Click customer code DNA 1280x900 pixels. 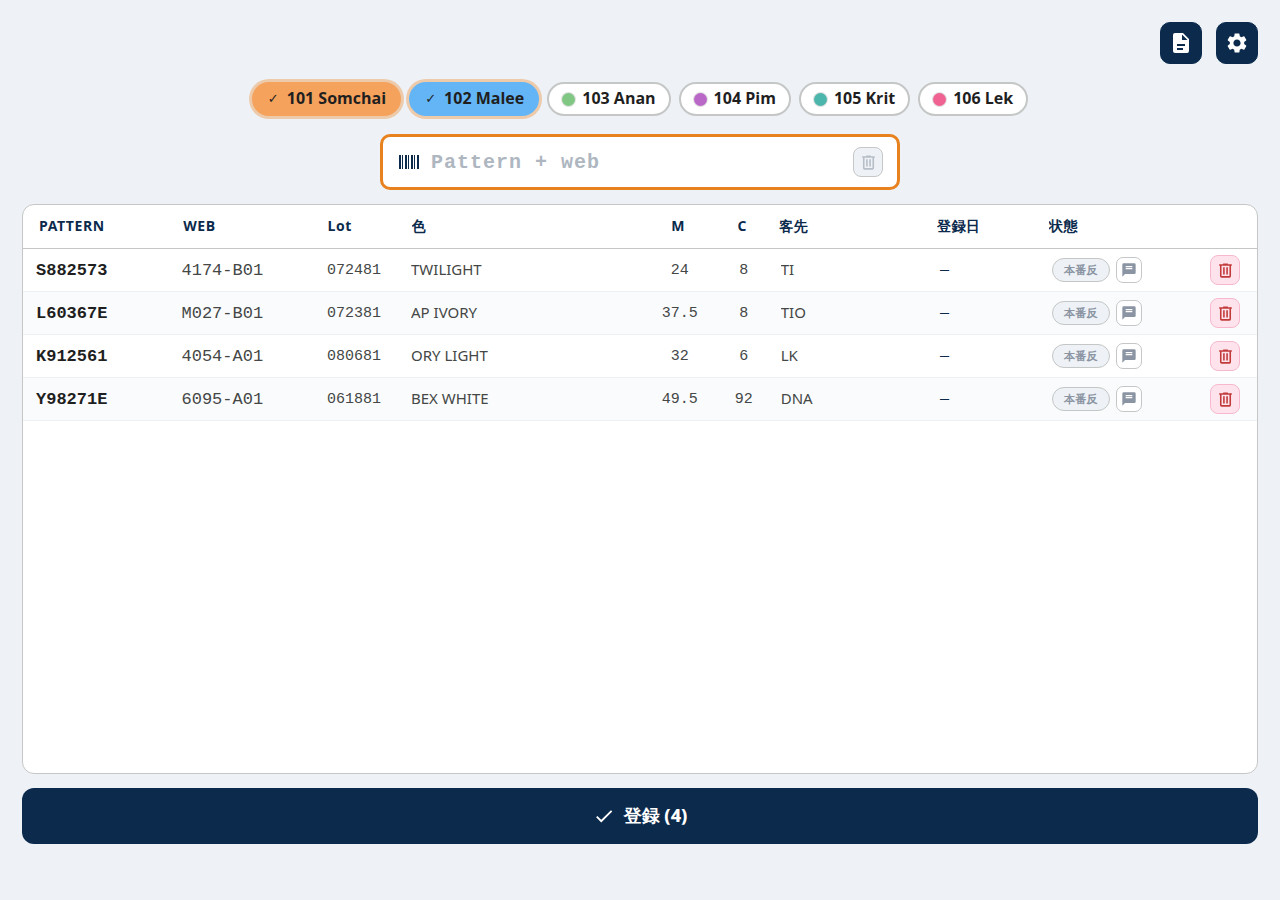(x=797, y=399)
